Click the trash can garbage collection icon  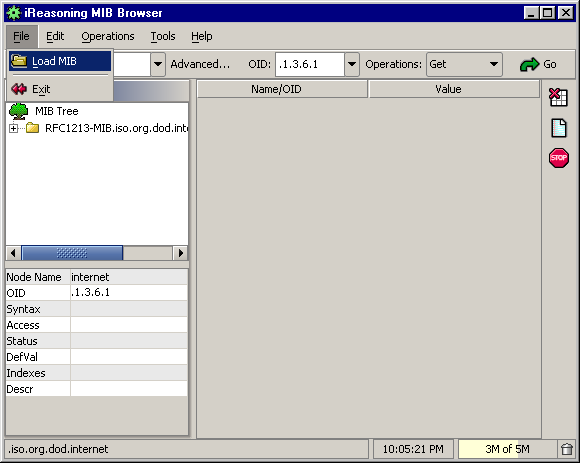point(567,449)
